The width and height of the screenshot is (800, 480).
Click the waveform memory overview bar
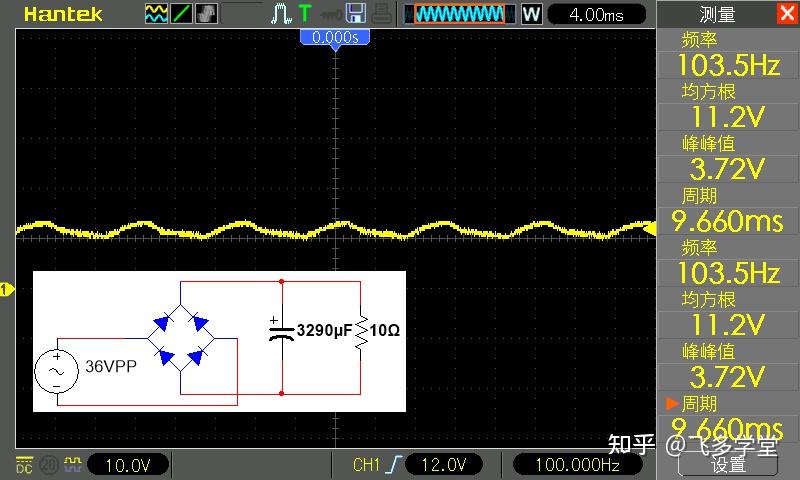pos(460,14)
